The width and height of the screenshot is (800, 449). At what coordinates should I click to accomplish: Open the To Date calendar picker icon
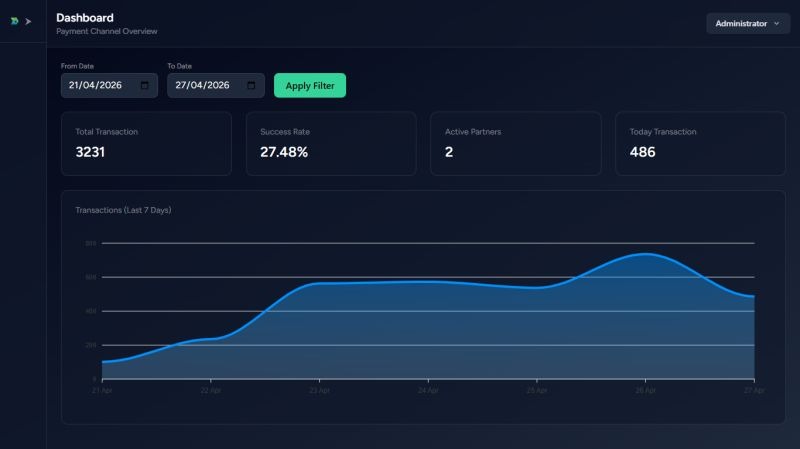[x=251, y=85]
